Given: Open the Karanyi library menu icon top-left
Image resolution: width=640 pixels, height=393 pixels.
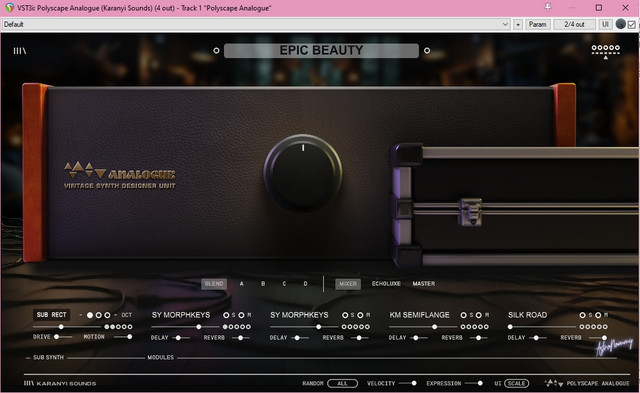Looking at the screenshot, I should click(20, 51).
